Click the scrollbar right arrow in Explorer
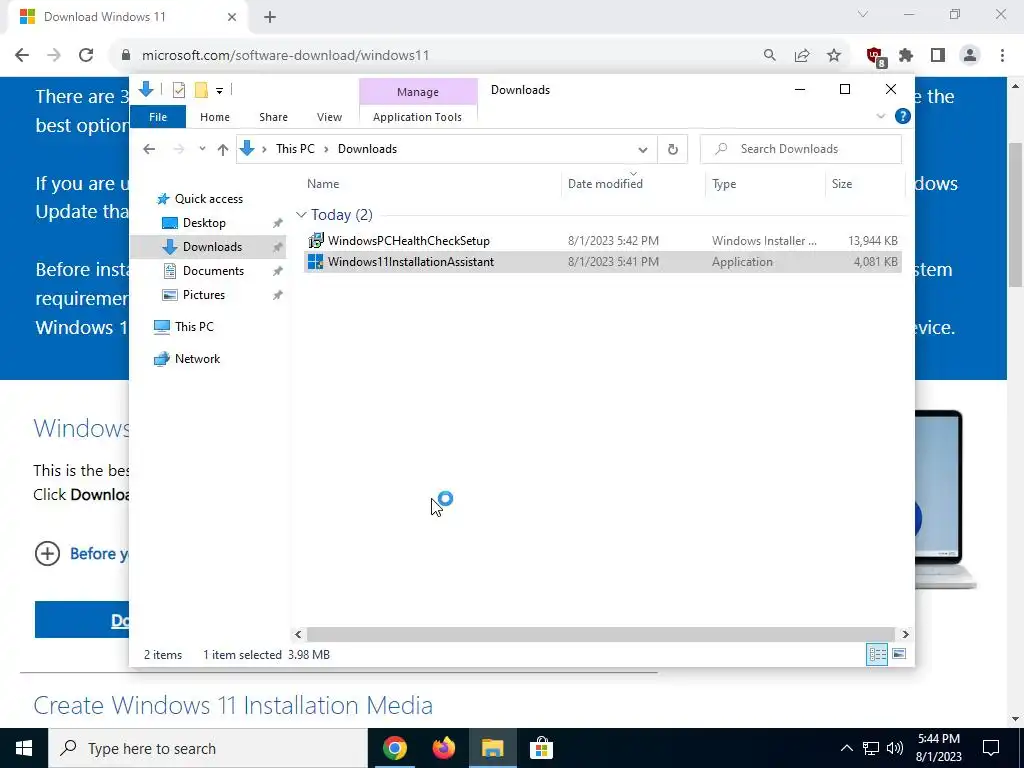This screenshot has width=1024, height=768. (905, 634)
